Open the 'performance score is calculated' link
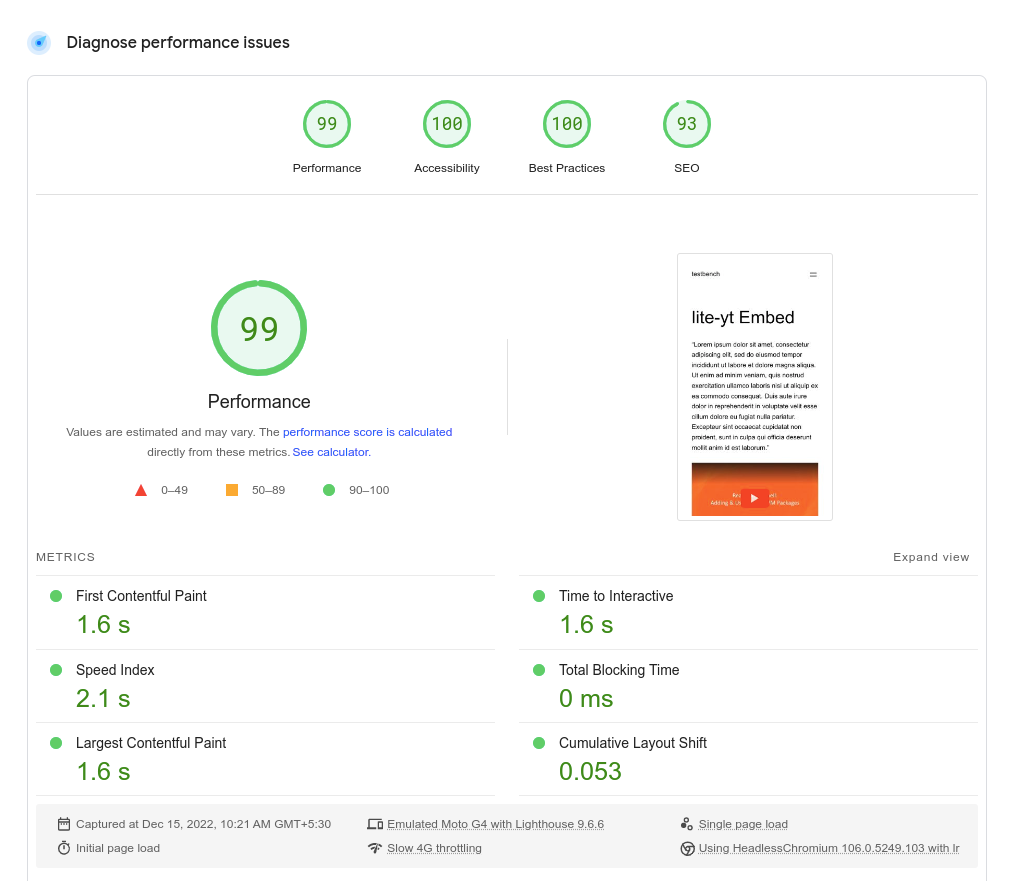1014x881 pixels. click(x=367, y=432)
